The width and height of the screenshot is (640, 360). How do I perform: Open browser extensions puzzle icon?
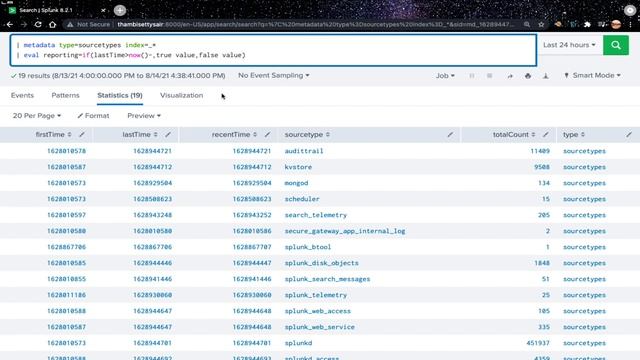click(587, 24)
